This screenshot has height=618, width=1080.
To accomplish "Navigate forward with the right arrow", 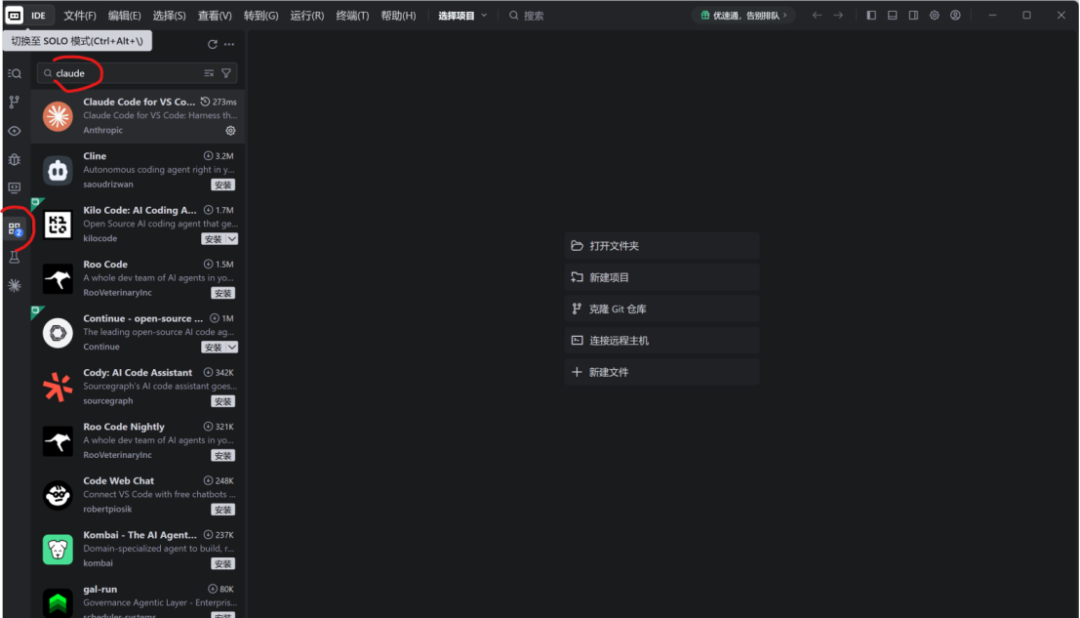I will (838, 15).
